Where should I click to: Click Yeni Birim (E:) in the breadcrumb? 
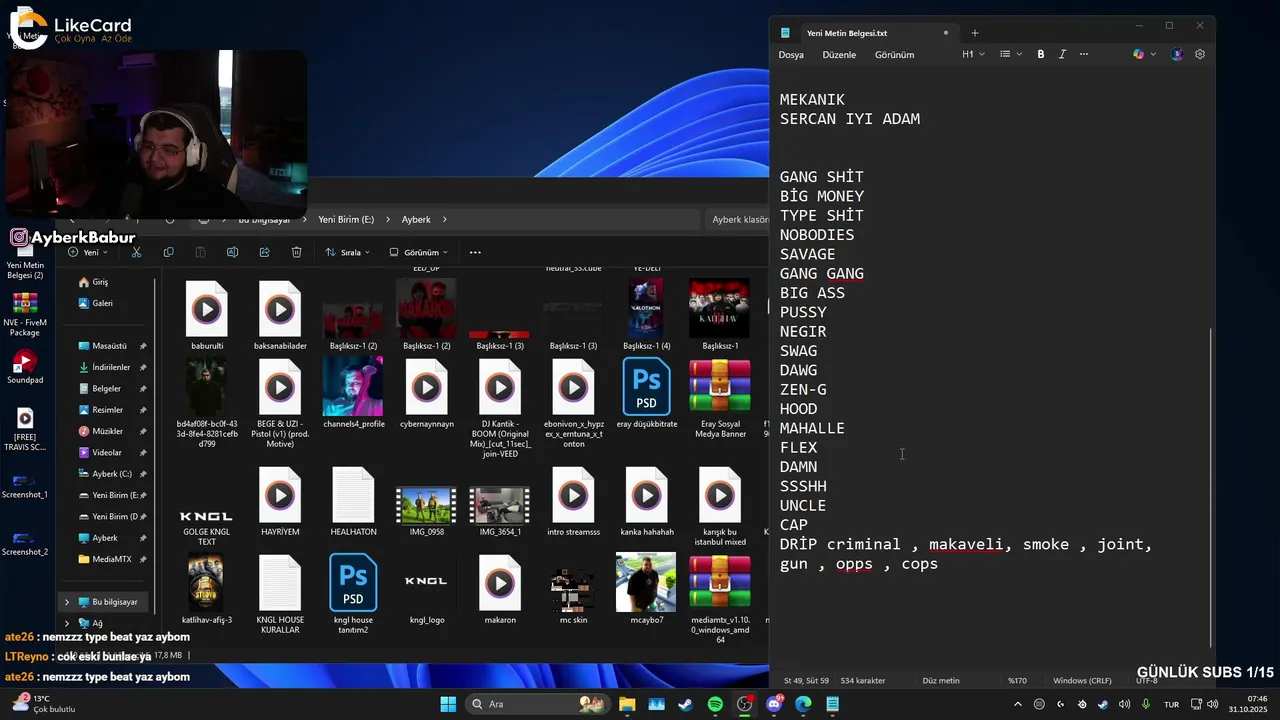(346, 219)
